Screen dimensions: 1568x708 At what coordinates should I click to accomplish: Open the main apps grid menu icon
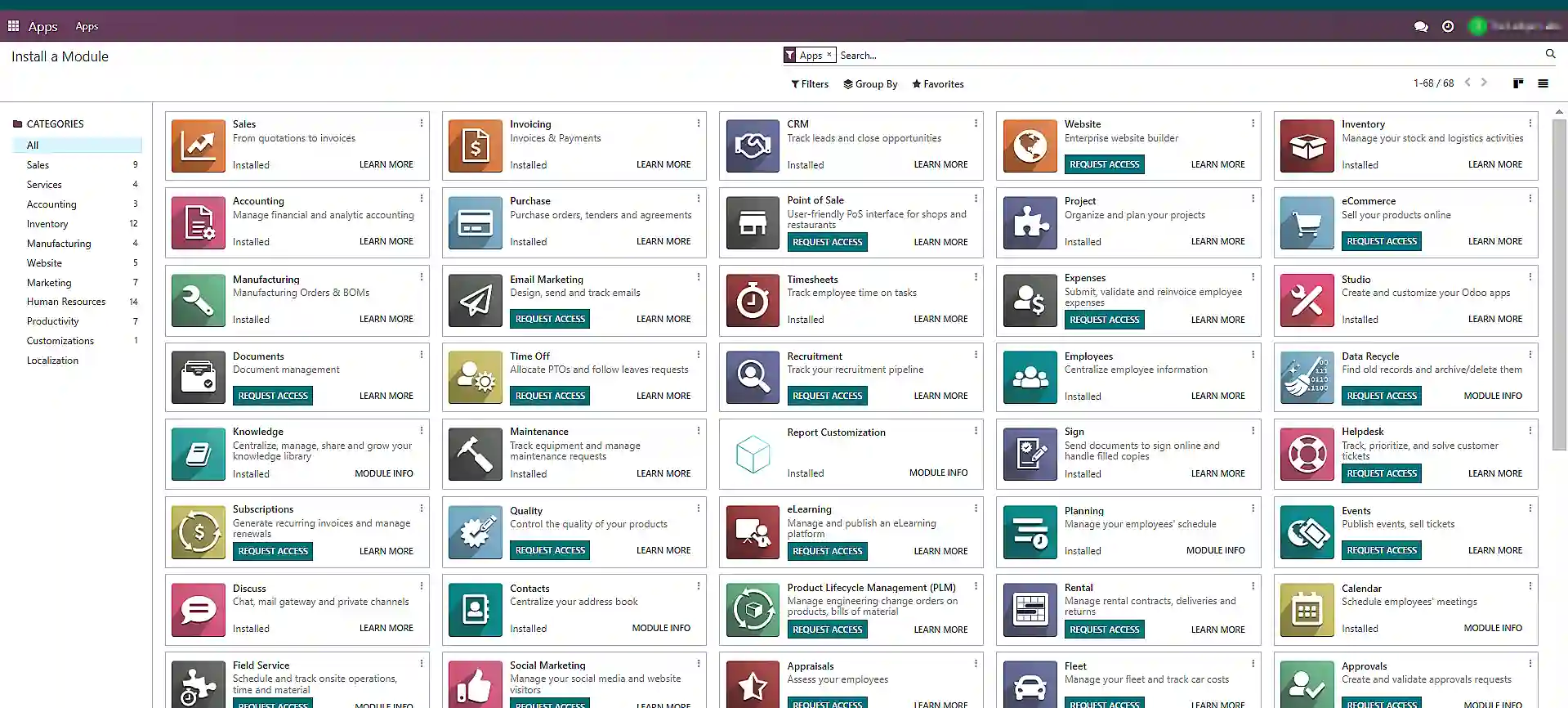pyautogui.click(x=13, y=26)
